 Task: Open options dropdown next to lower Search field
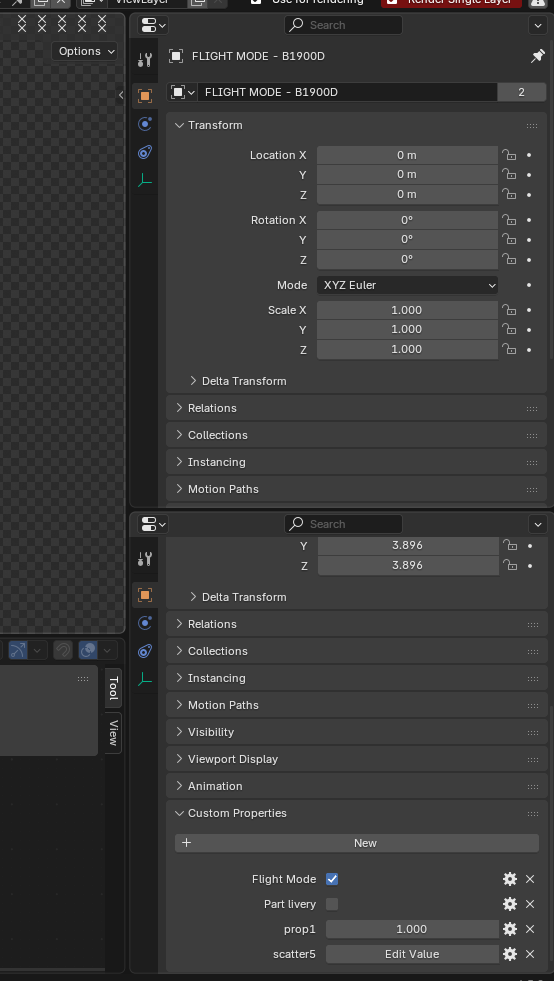coord(538,524)
